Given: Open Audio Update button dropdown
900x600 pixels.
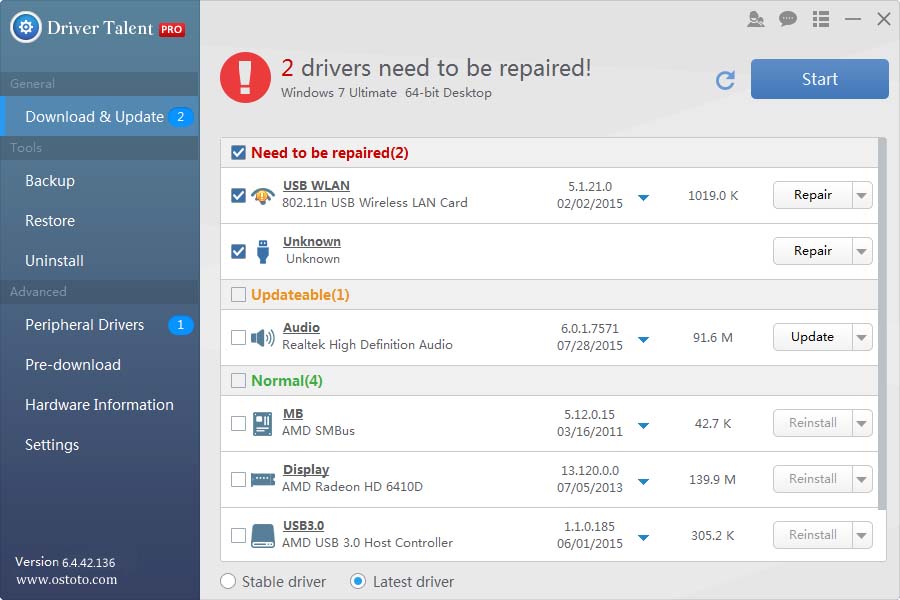Looking at the screenshot, I should [x=862, y=337].
